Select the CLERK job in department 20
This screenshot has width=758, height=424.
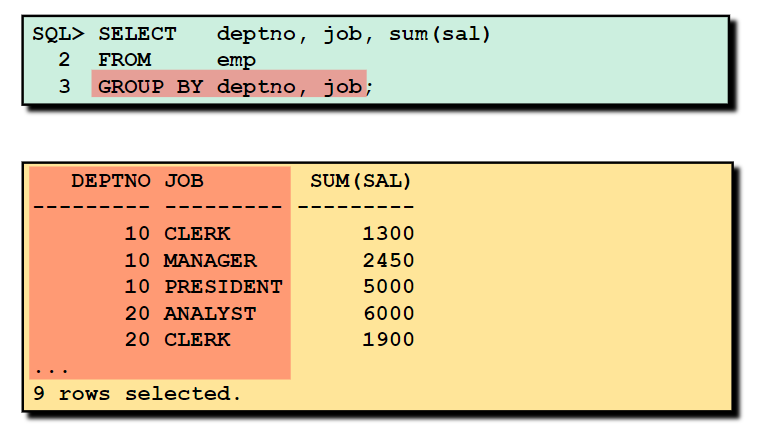point(197,339)
